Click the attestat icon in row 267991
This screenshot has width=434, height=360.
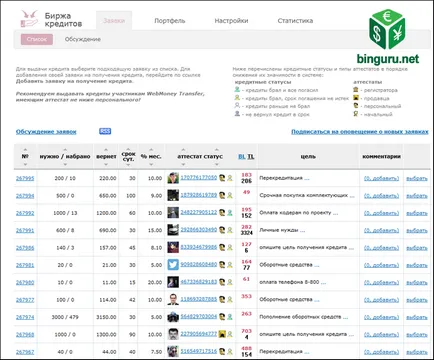point(222,230)
